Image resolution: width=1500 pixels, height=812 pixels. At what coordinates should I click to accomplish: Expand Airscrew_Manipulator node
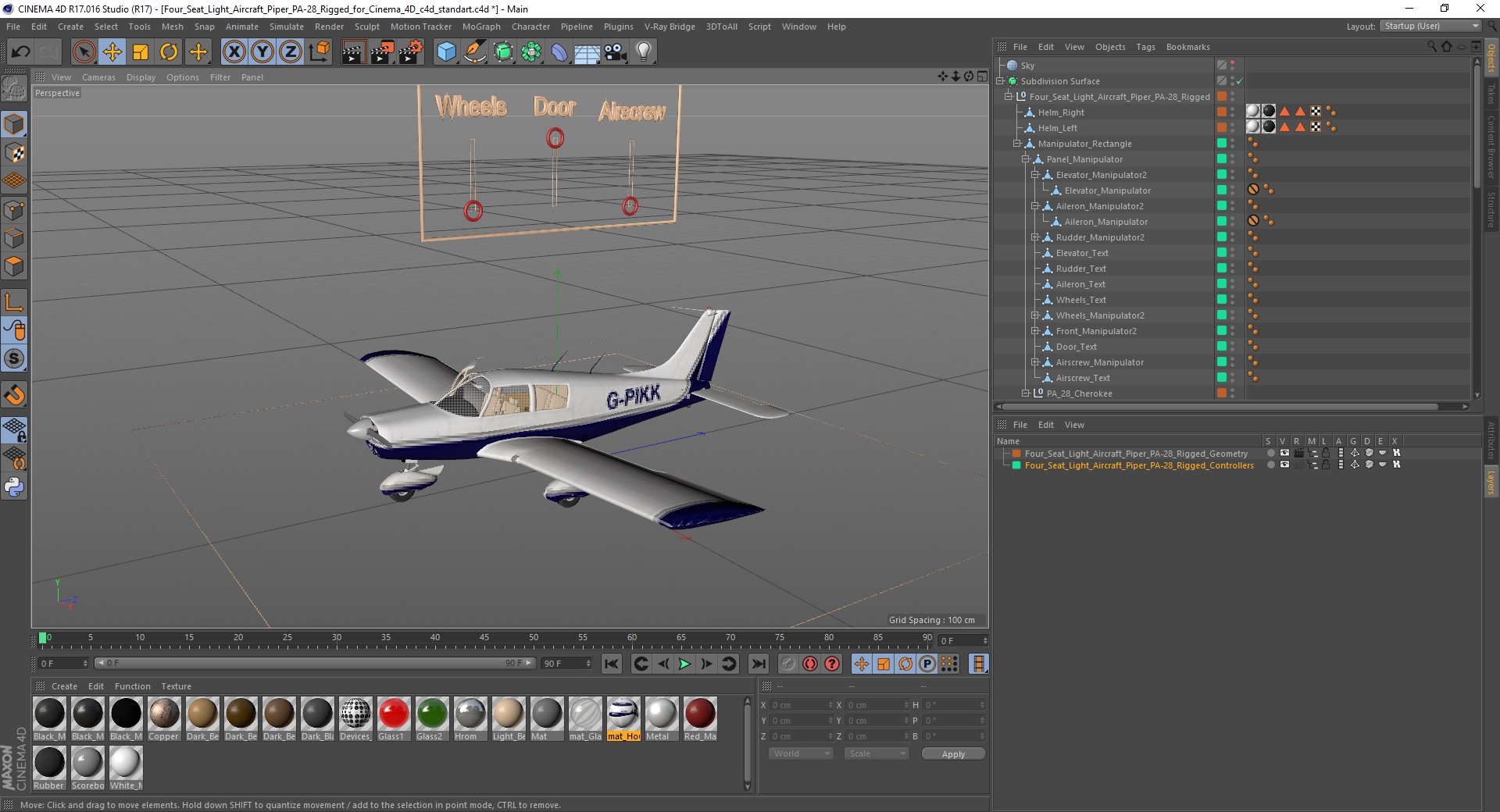(x=1035, y=362)
